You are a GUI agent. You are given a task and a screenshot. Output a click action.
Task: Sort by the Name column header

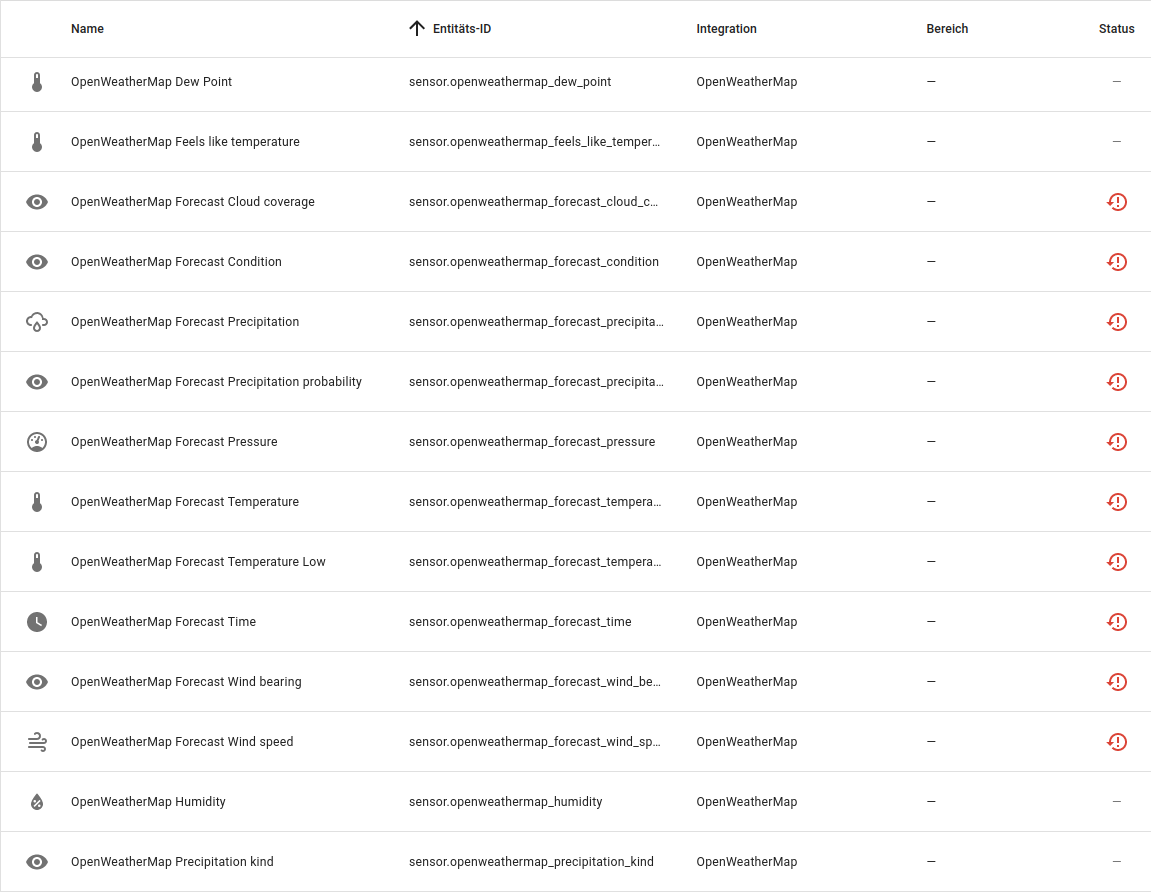coord(87,29)
